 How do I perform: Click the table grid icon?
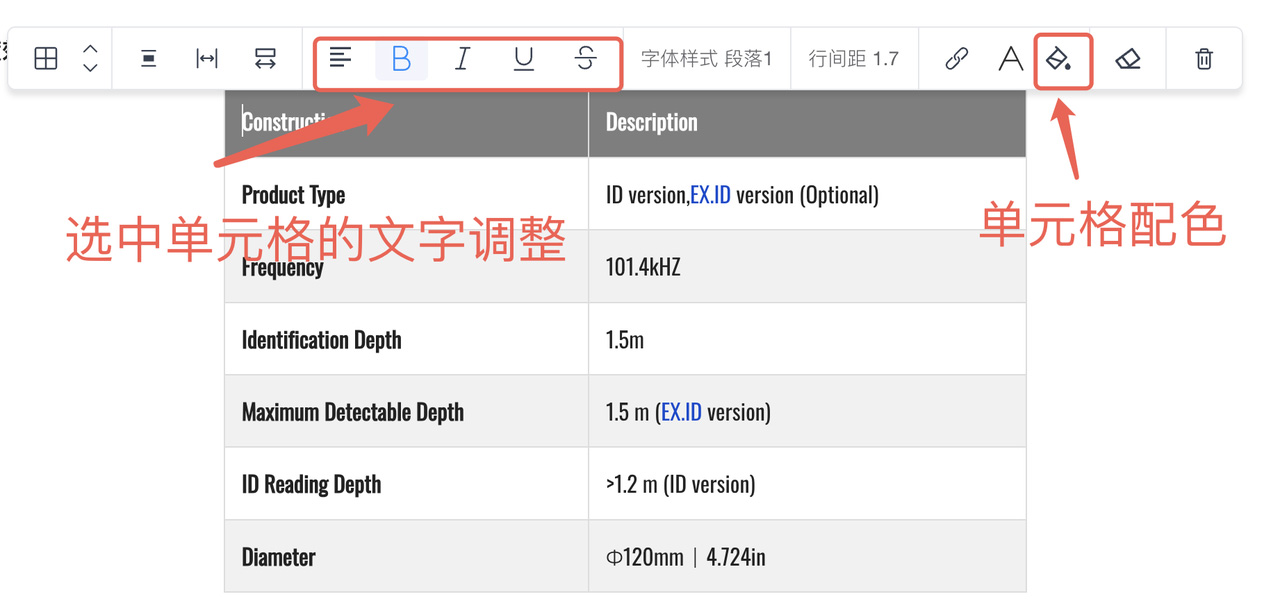point(46,58)
